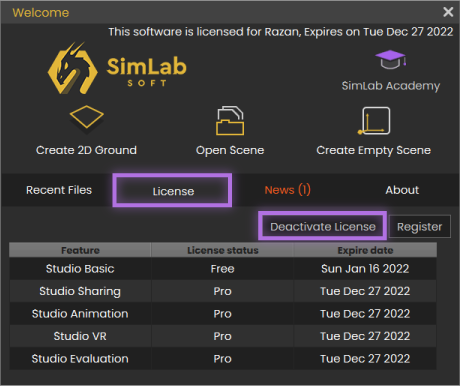460x386 pixels.
Task: Click the Register button
Action: click(x=419, y=226)
